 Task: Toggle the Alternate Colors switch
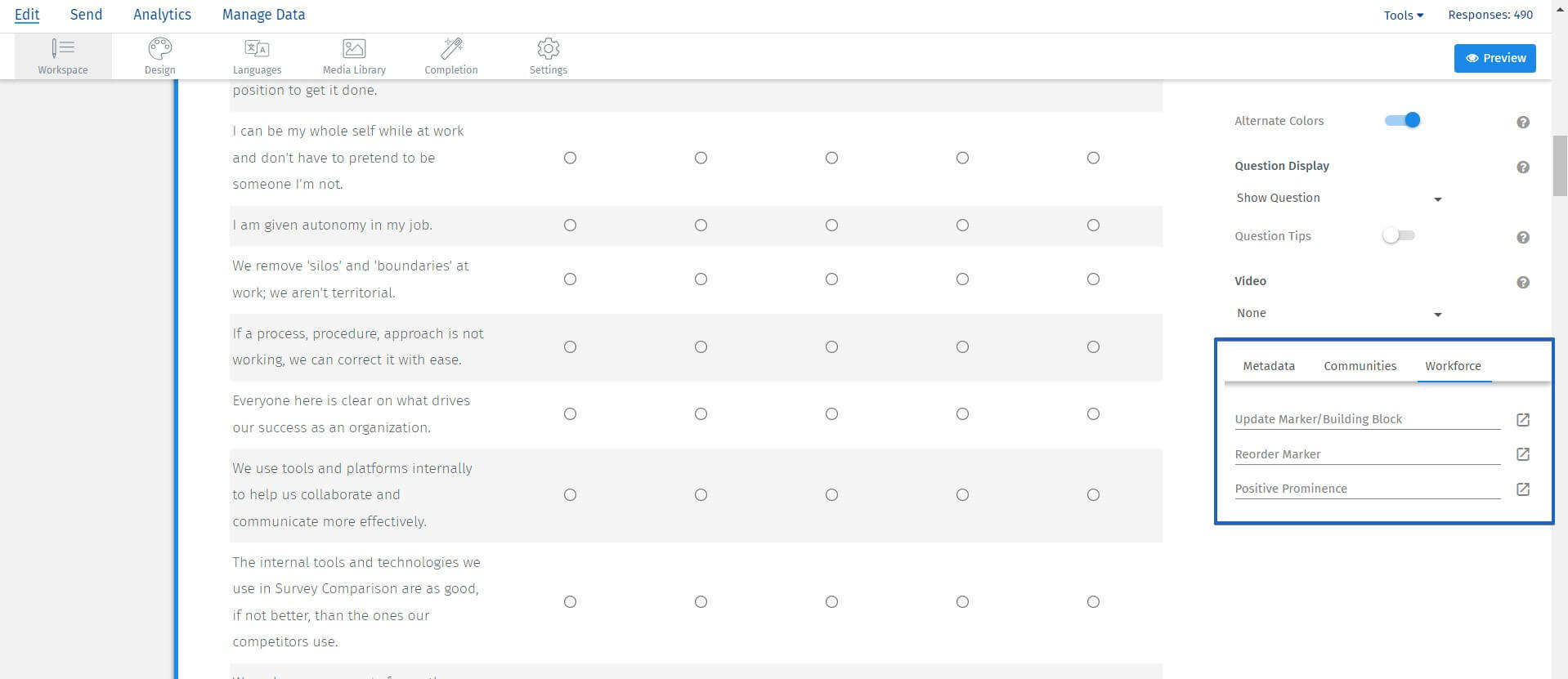pos(1402,120)
